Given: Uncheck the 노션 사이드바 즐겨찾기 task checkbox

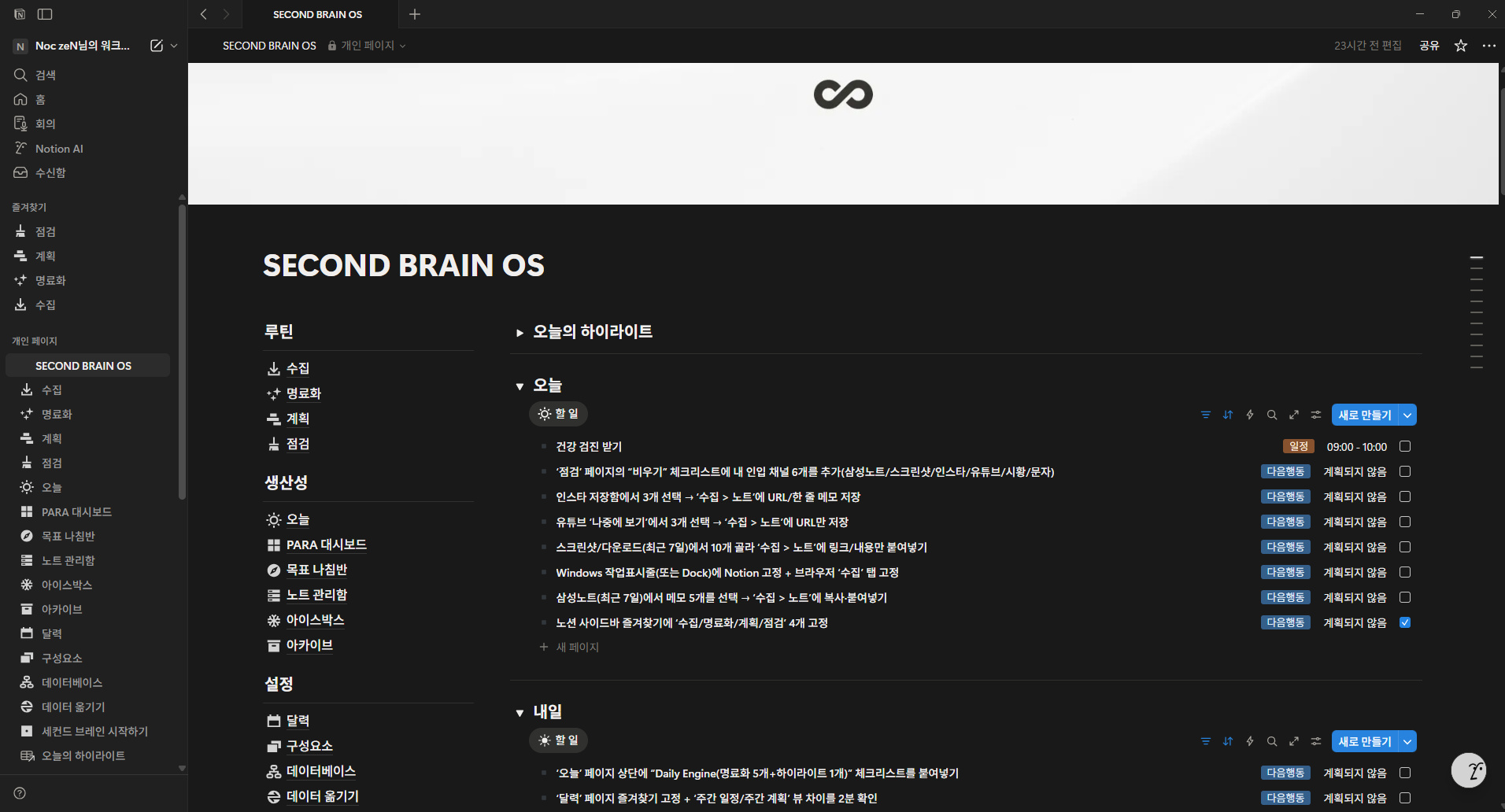Looking at the screenshot, I should pyautogui.click(x=1405, y=622).
